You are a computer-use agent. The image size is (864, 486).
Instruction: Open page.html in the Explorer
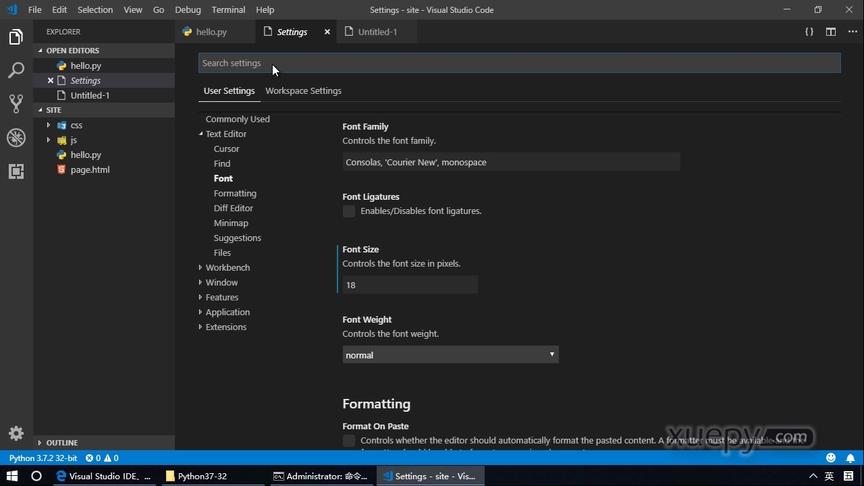[x=90, y=170]
